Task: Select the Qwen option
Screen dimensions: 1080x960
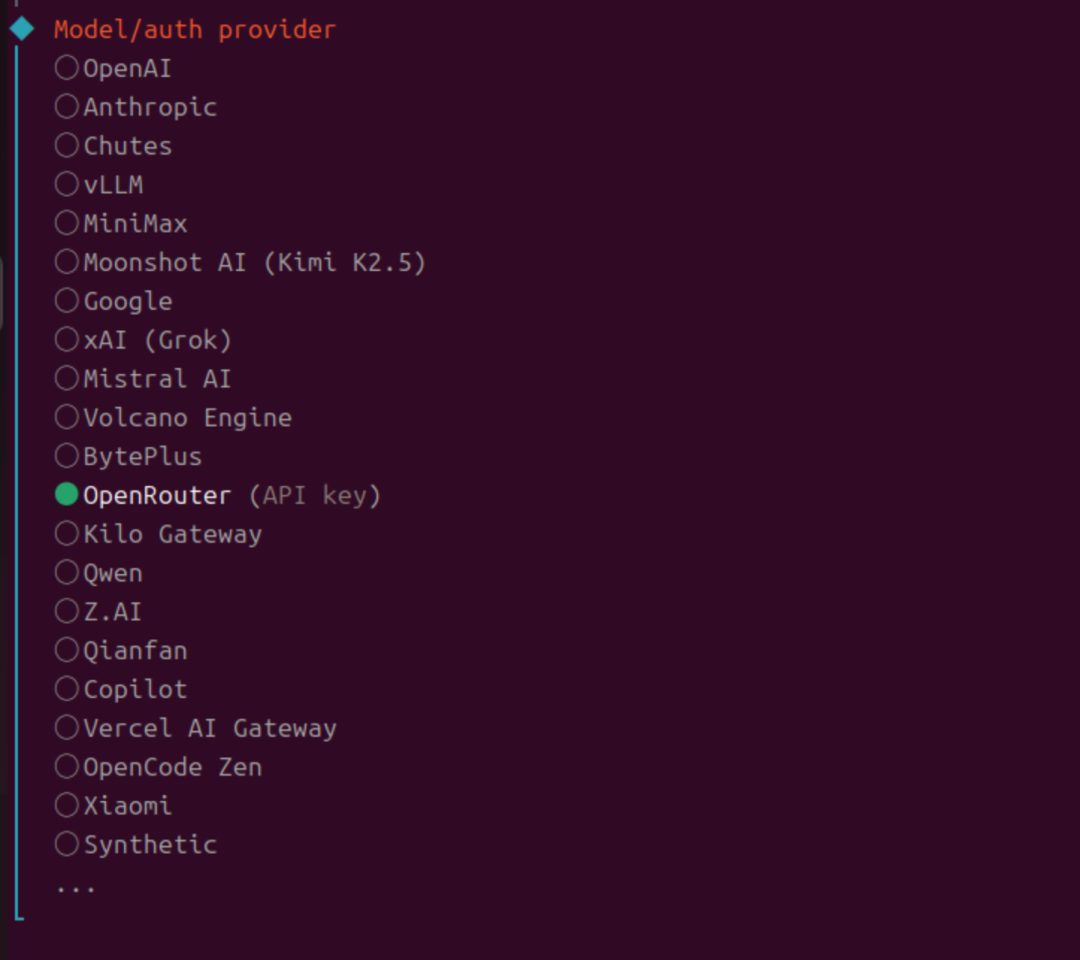Action: point(67,573)
